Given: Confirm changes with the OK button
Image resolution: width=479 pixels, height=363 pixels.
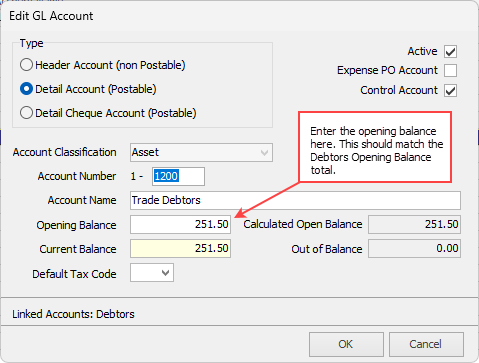Looking at the screenshot, I should coord(346,344).
